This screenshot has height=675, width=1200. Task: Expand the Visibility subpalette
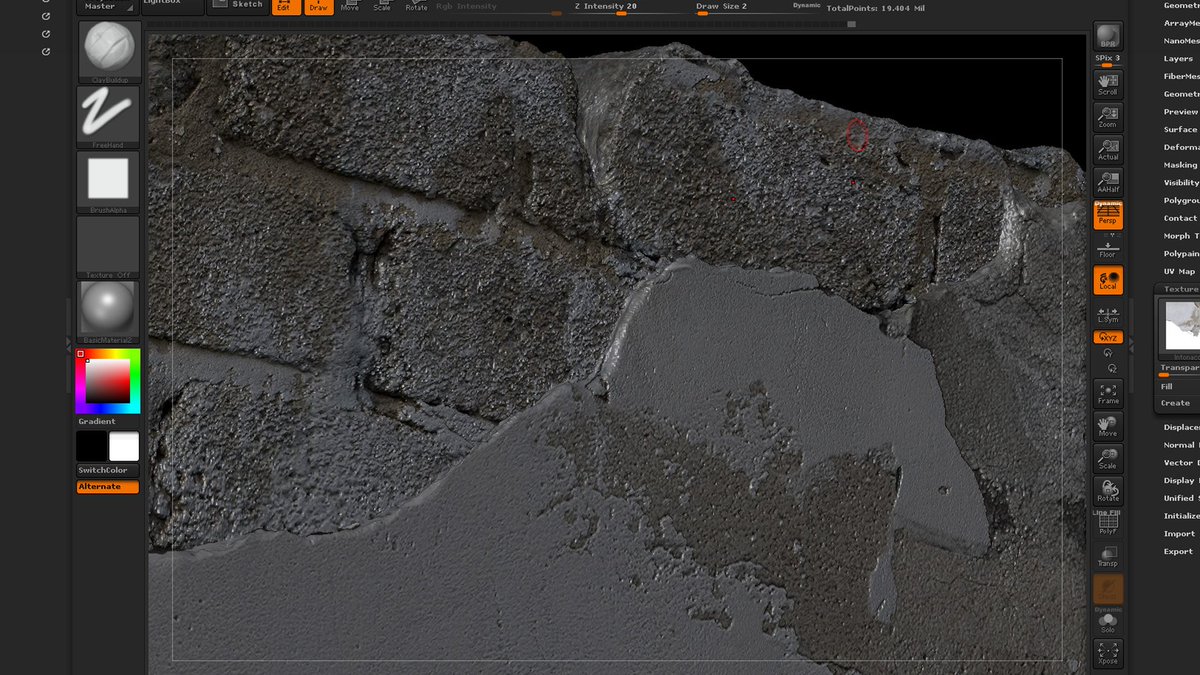pyautogui.click(x=1180, y=183)
